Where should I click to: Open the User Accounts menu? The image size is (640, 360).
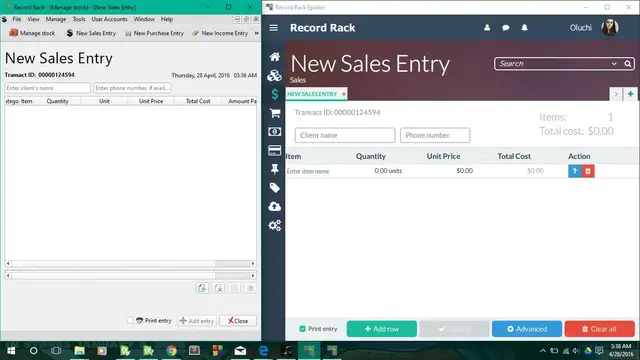coord(109,19)
